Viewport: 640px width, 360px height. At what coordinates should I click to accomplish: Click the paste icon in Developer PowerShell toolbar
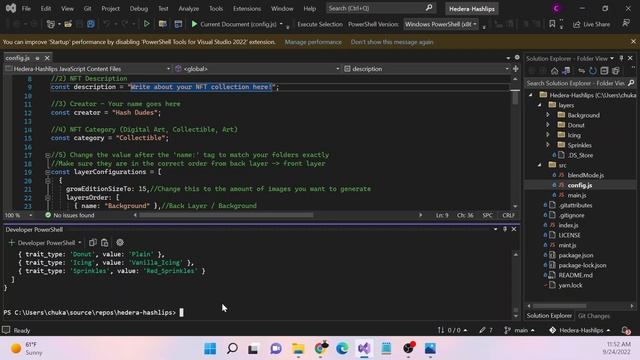104,242
